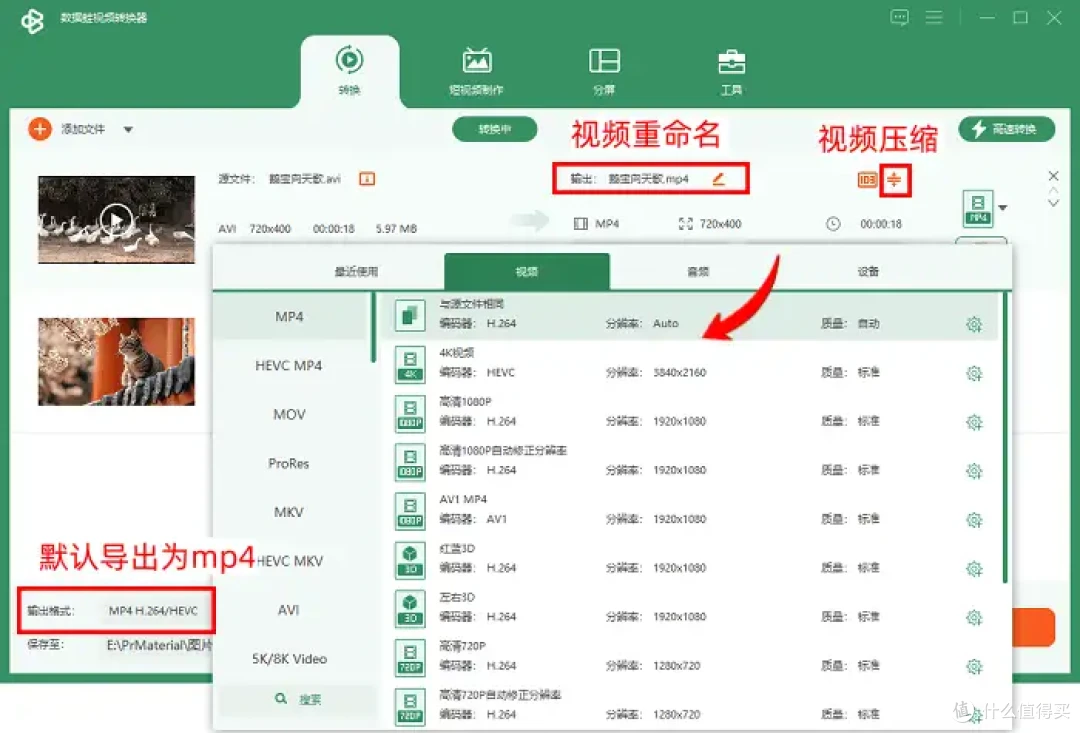
Task: Choose 720P auto-correct resolution preset icon
Action: coord(410,707)
